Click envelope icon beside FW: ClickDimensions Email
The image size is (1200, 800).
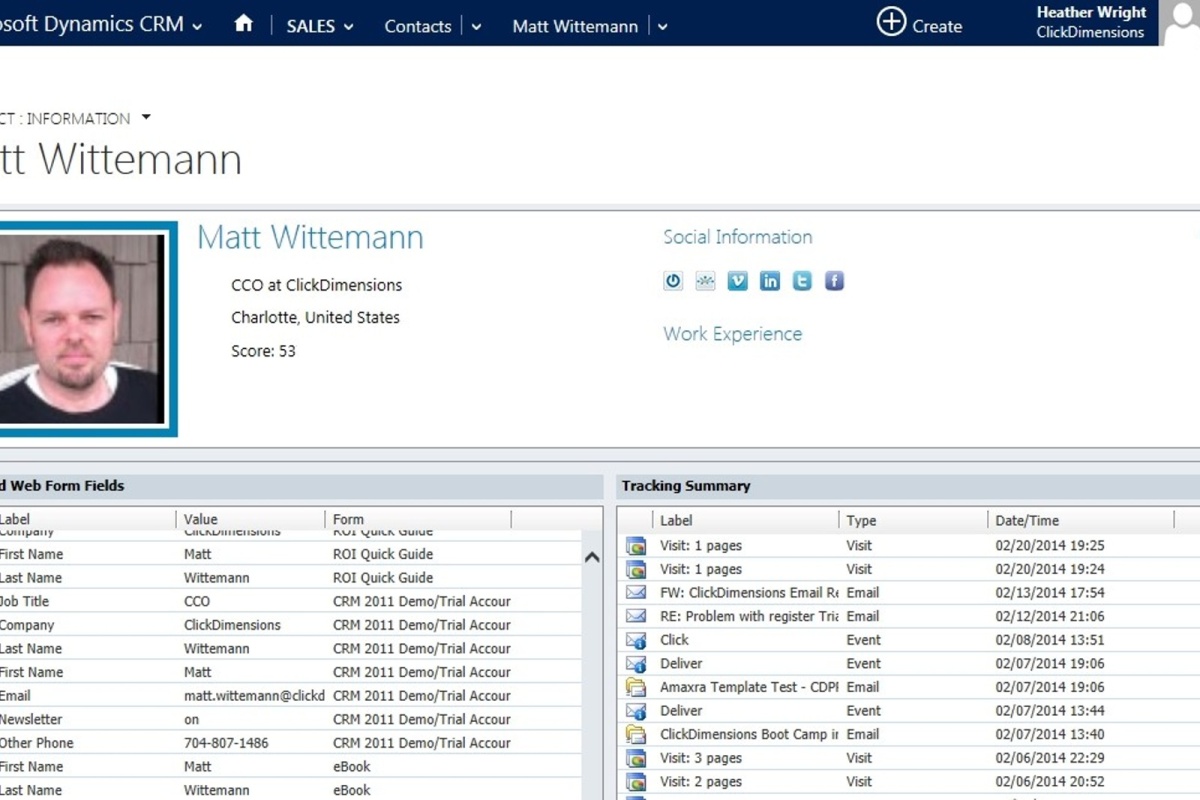(x=636, y=593)
